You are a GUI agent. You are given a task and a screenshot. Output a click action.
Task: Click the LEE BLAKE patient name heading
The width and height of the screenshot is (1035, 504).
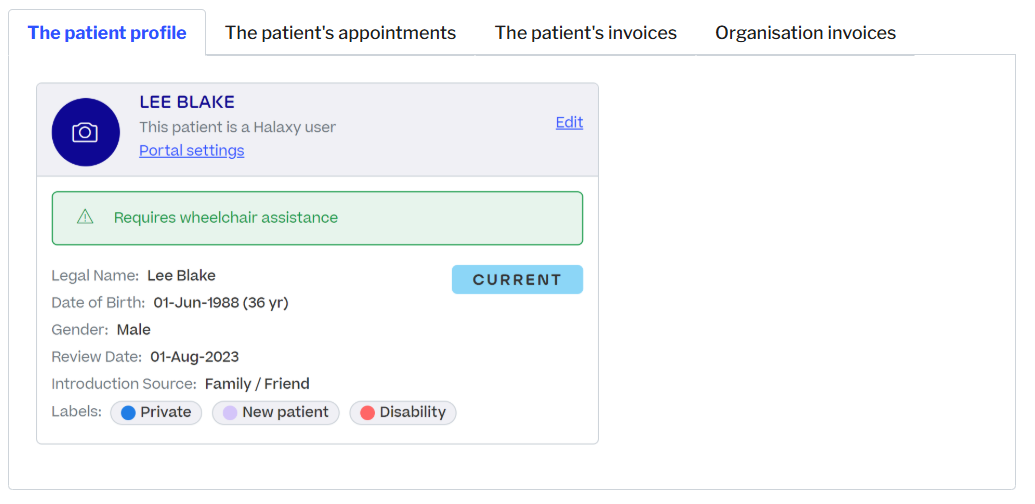point(187,102)
